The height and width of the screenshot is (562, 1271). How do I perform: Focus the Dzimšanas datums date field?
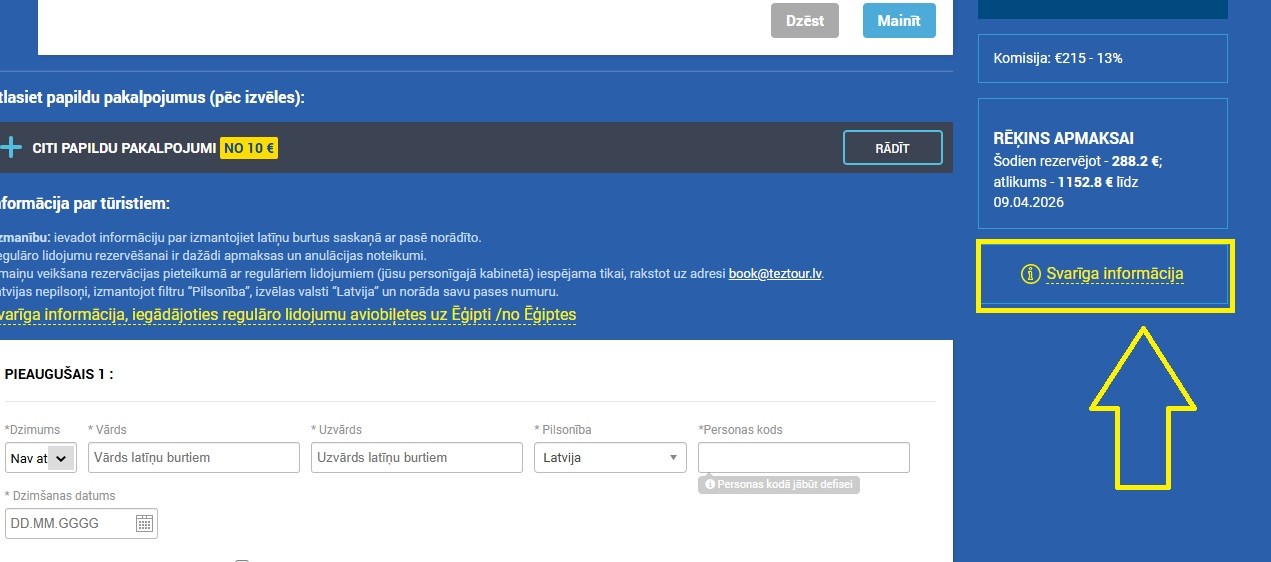coord(81,523)
